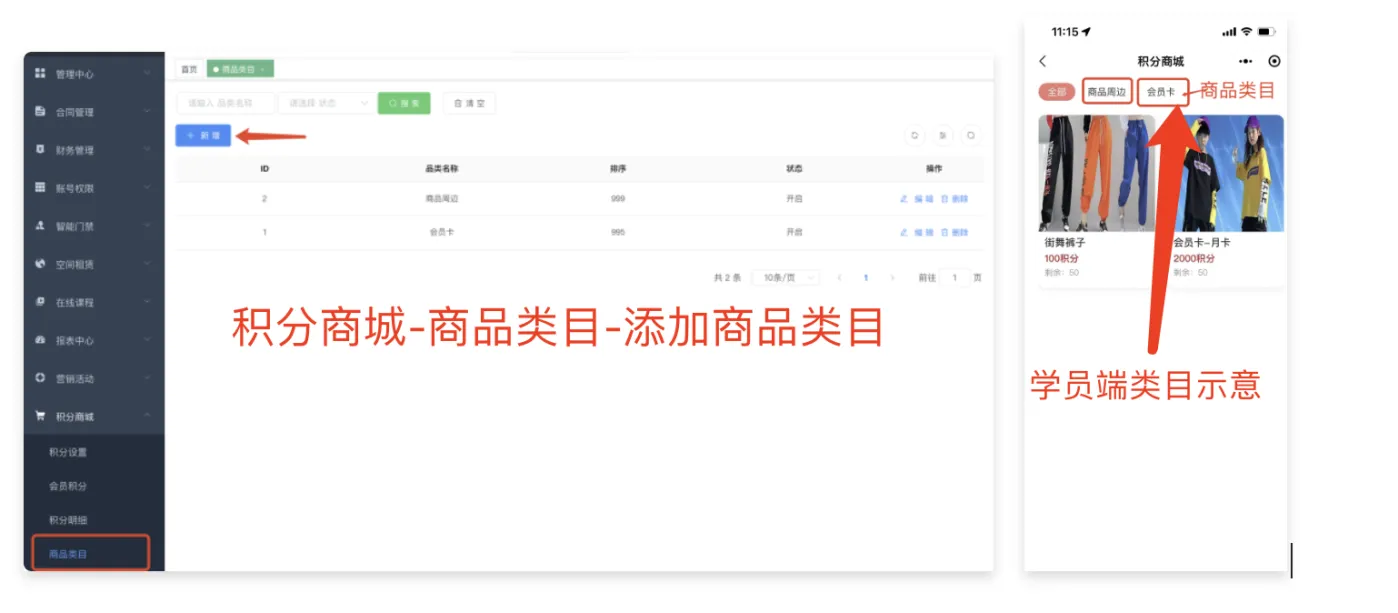Open the 请选择 状态 status dropdown

point(325,103)
